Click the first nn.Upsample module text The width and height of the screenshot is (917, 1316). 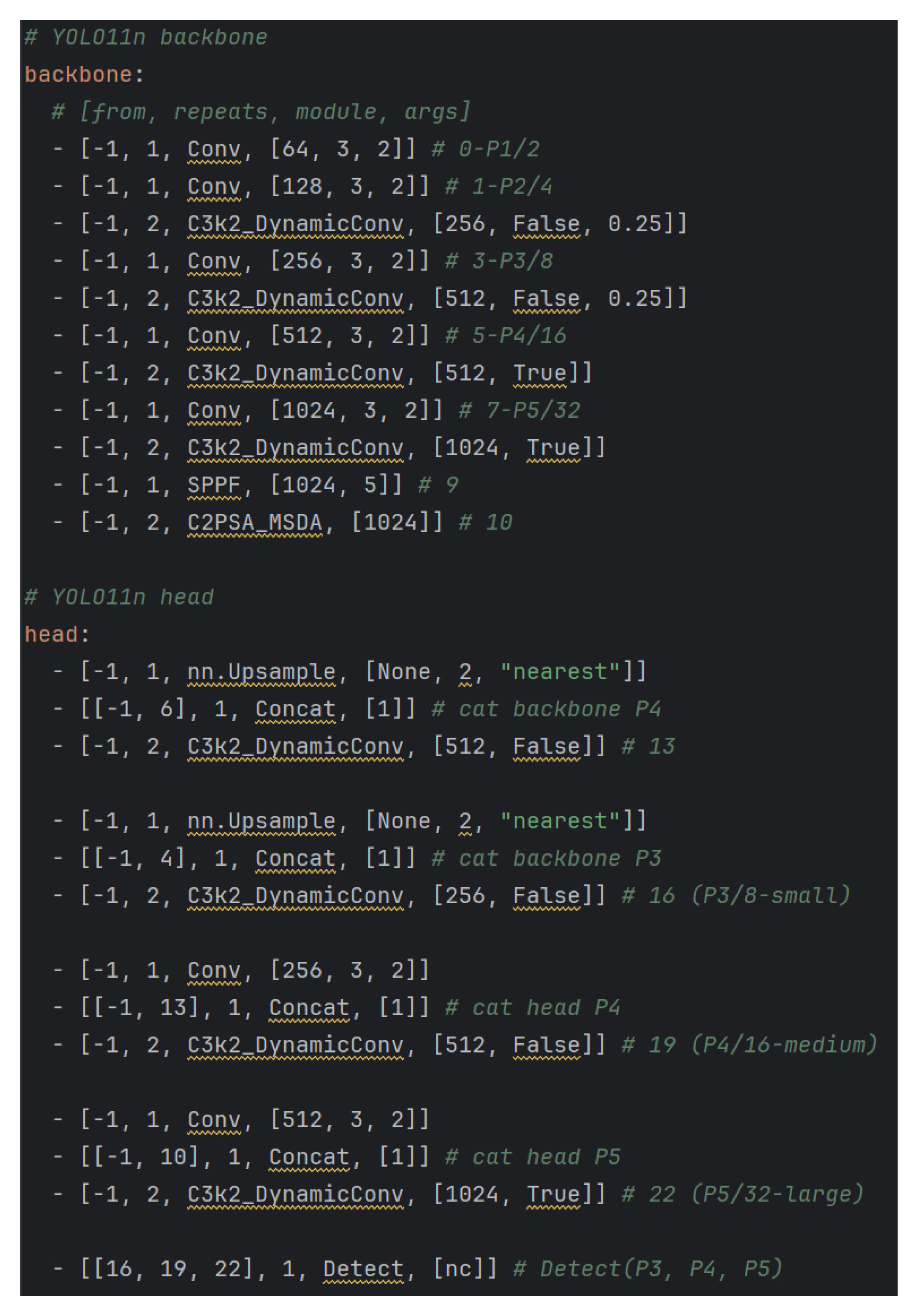coord(261,672)
